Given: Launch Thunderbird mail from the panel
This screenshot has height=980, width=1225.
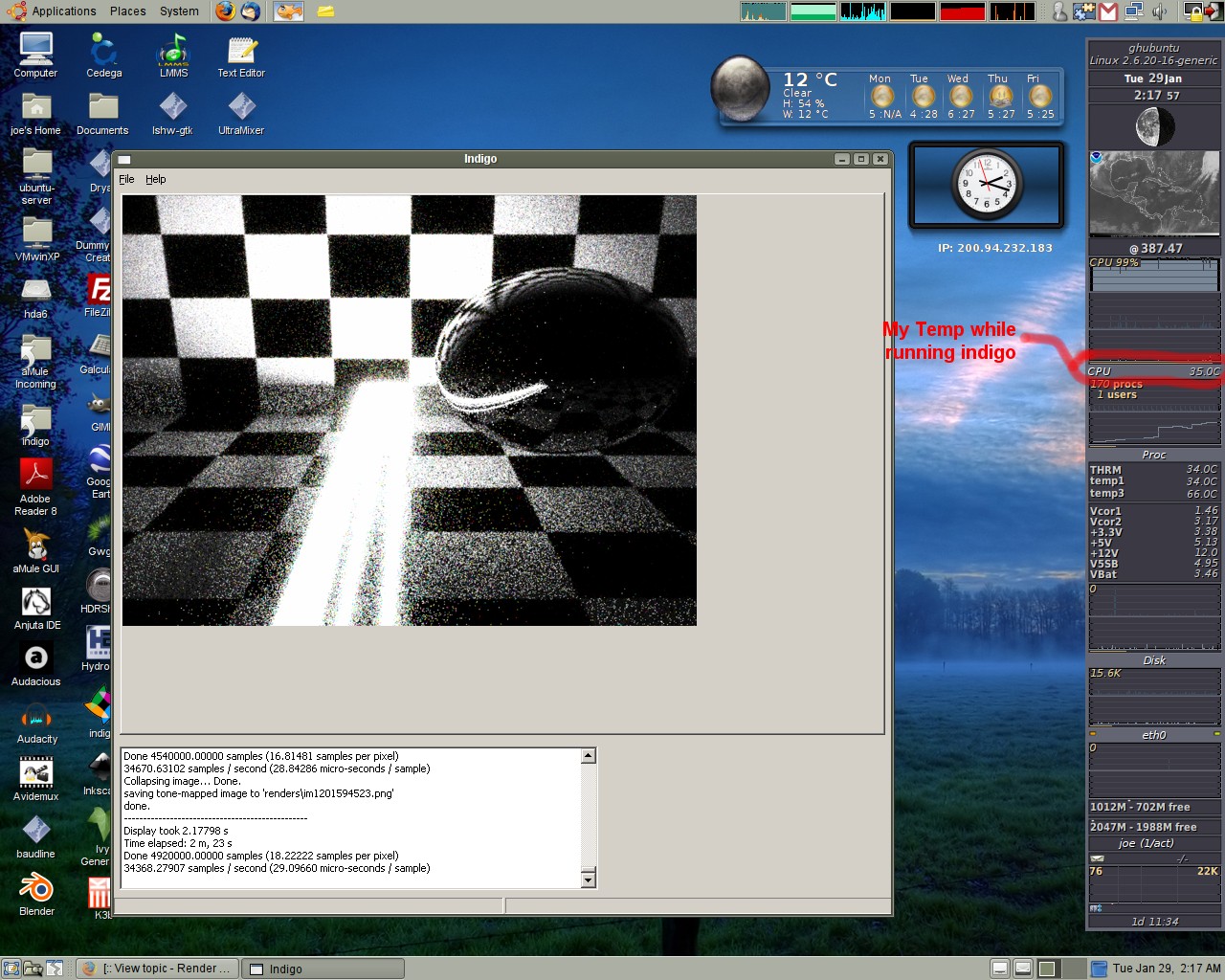Looking at the screenshot, I should point(251,11).
